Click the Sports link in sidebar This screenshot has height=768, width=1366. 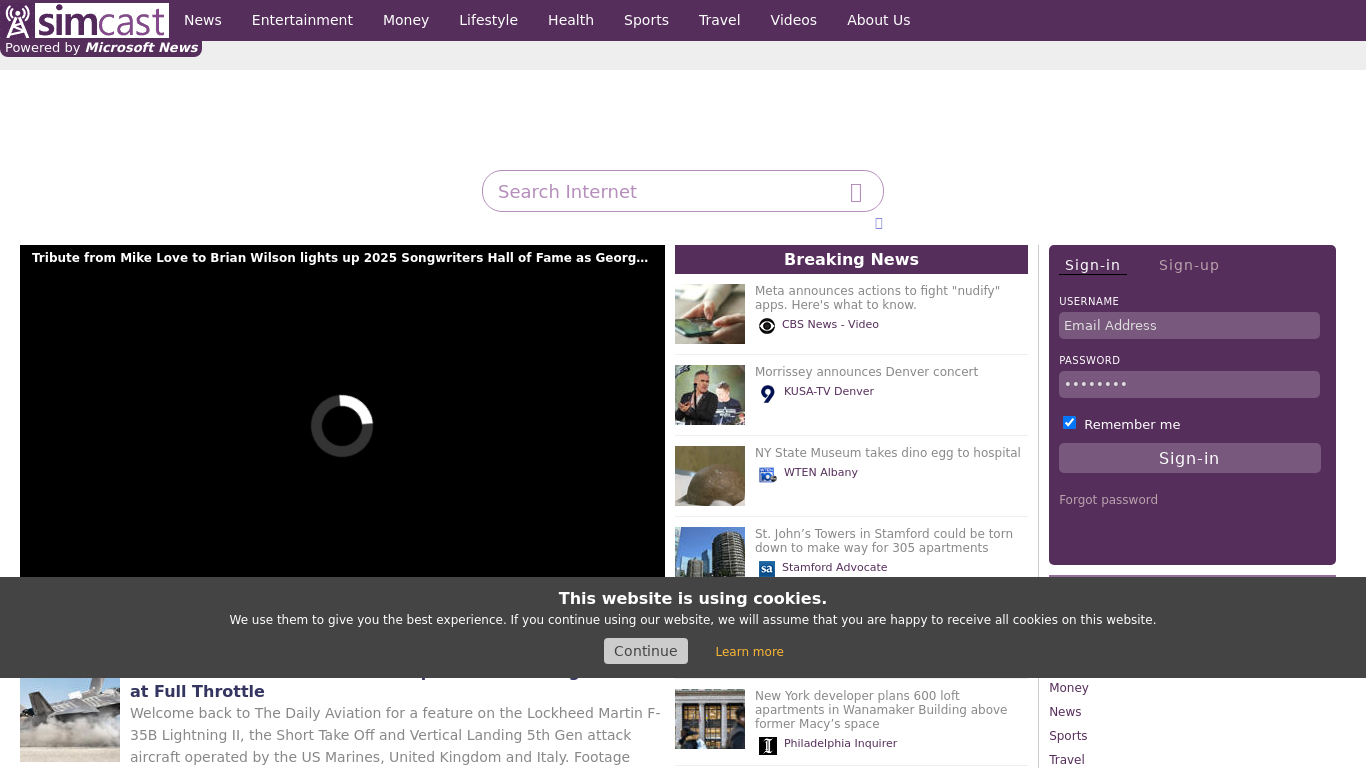coord(1068,736)
